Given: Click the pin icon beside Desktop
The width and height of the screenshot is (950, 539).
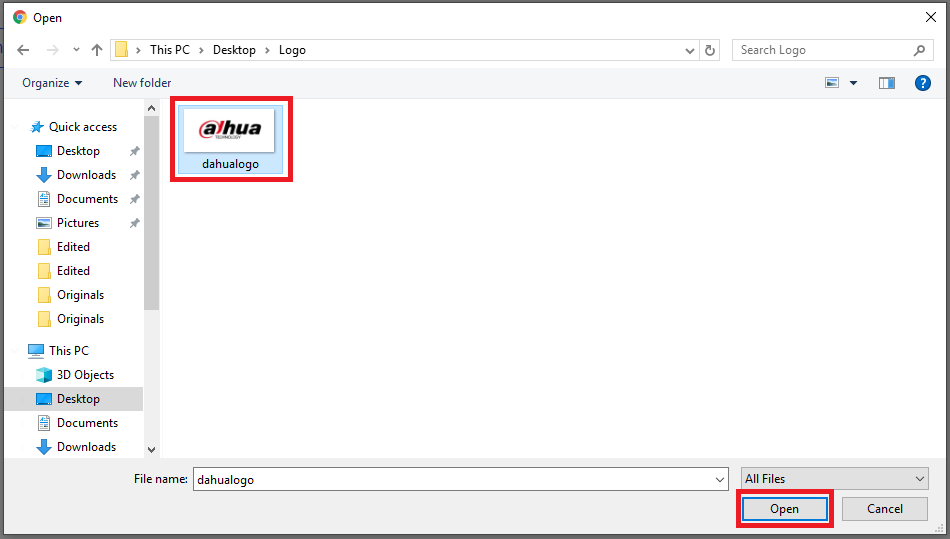Looking at the screenshot, I should [135, 151].
